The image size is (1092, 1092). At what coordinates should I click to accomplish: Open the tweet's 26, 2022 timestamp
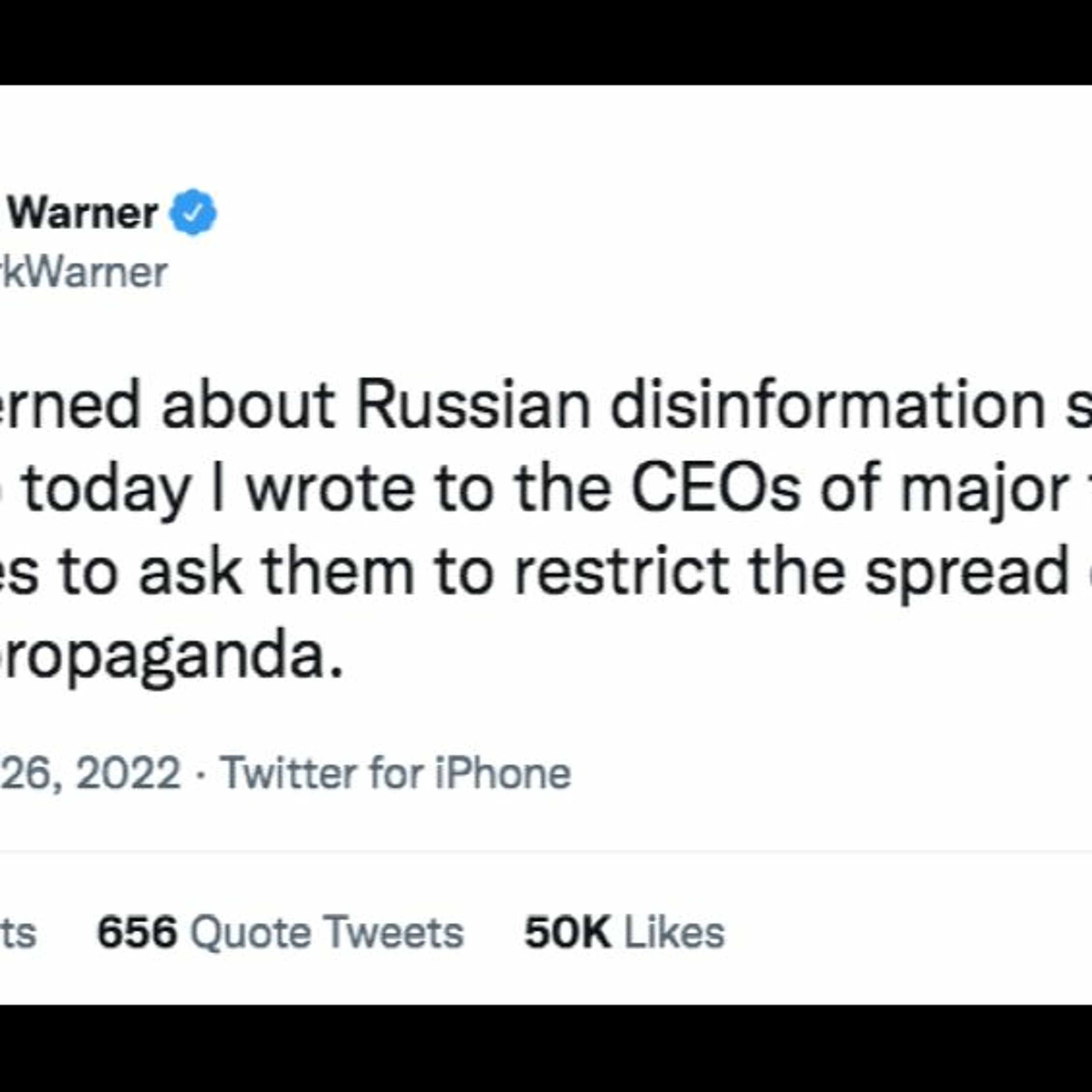90,774
